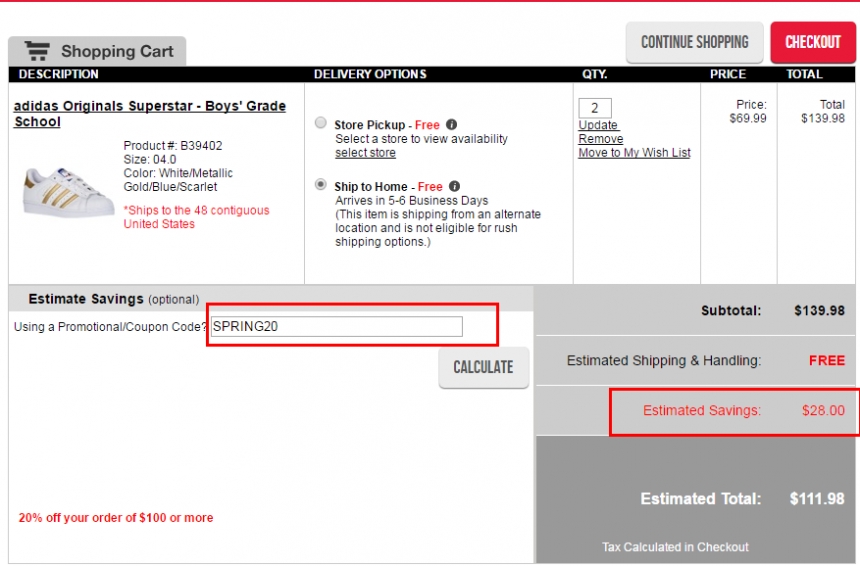This screenshot has width=860, height=566.
Task: Click the shopping cart icon
Action: pos(37,51)
